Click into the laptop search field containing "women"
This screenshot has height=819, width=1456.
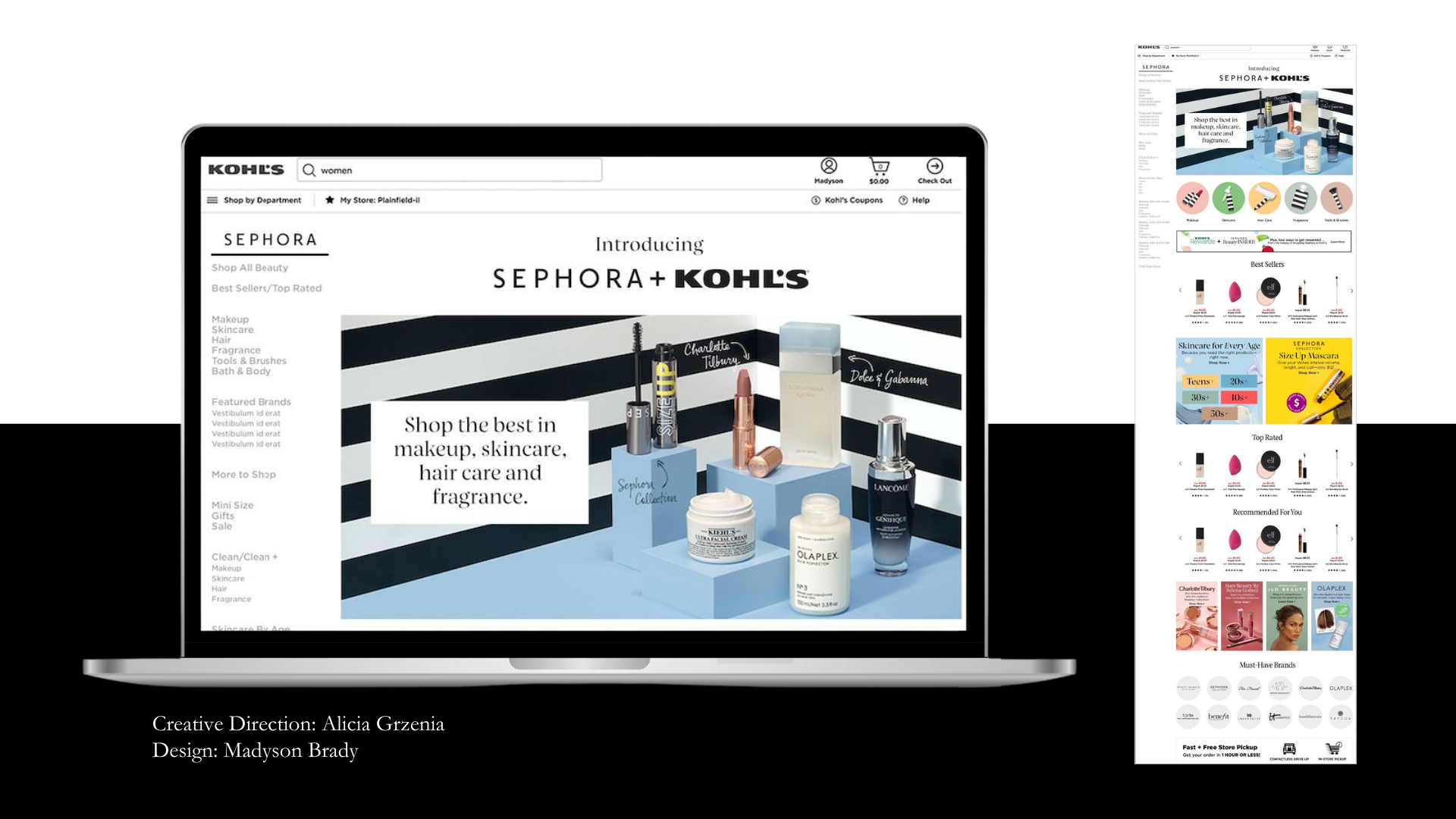[455, 170]
